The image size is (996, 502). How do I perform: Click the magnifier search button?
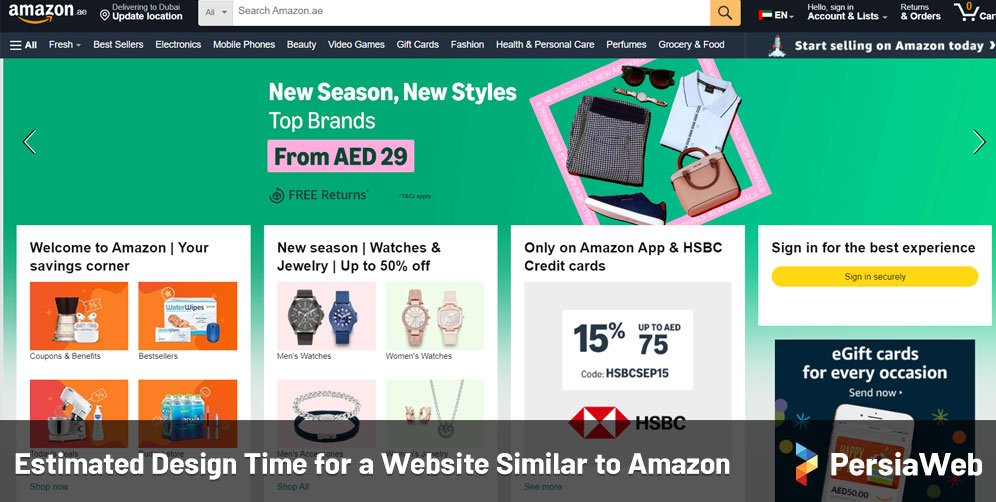(x=725, y=12)
